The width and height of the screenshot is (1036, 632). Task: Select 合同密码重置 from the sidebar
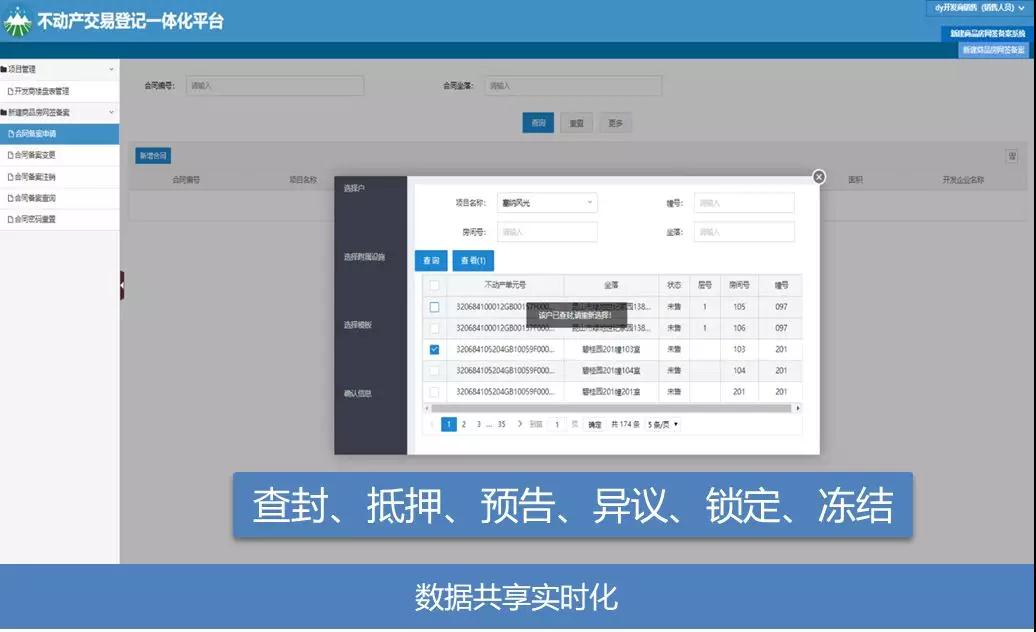pyautogui.click(x=36, y=219)
